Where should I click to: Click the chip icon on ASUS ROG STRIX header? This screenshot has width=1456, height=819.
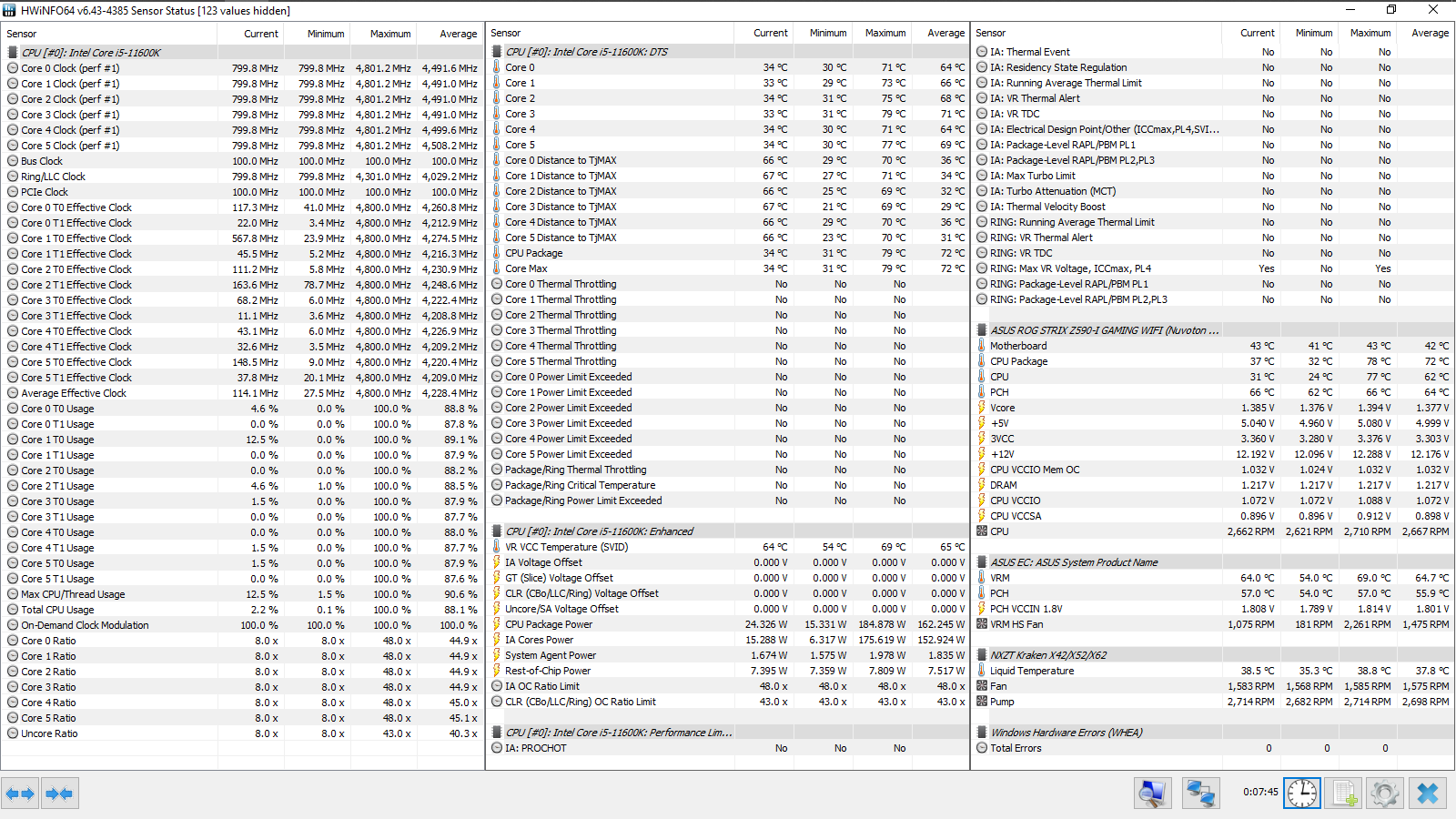(982, 330)
